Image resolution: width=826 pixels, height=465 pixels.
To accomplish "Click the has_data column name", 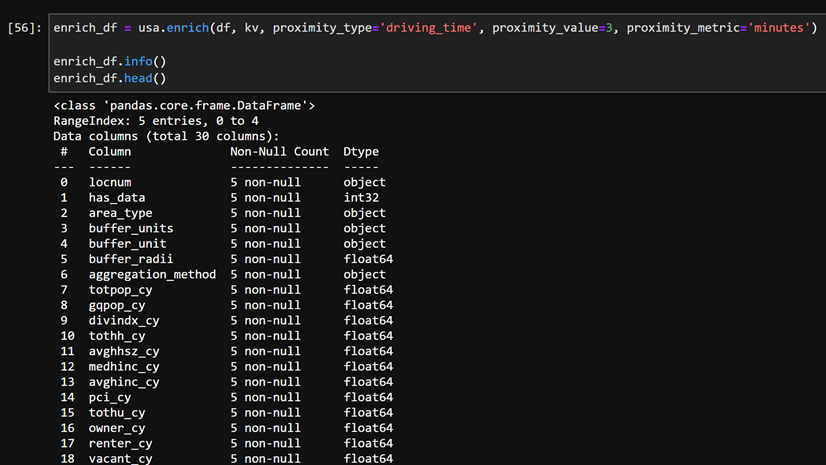I will click(x=117, y=198).
